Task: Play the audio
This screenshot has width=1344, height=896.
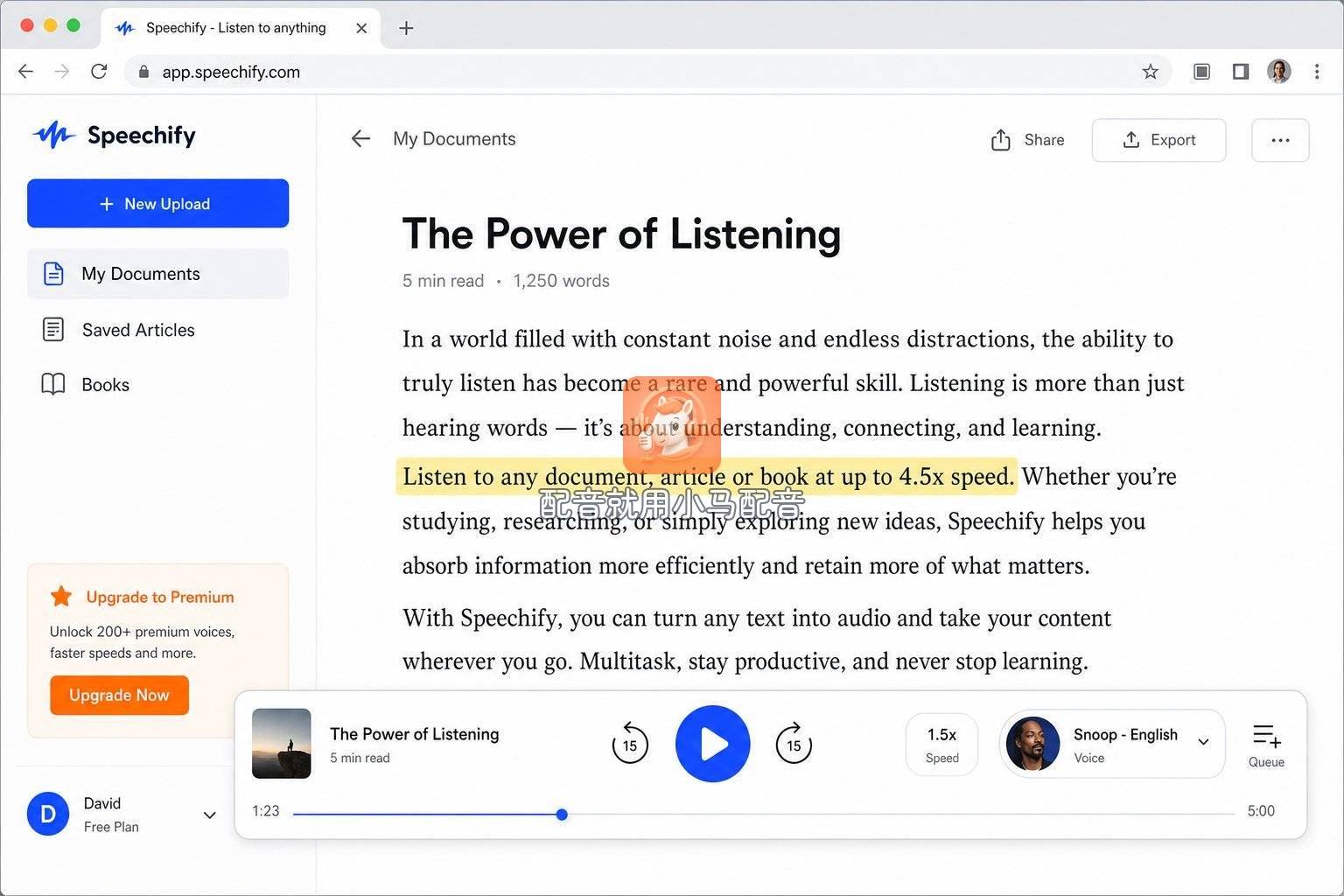Action: tap(713, 744)
